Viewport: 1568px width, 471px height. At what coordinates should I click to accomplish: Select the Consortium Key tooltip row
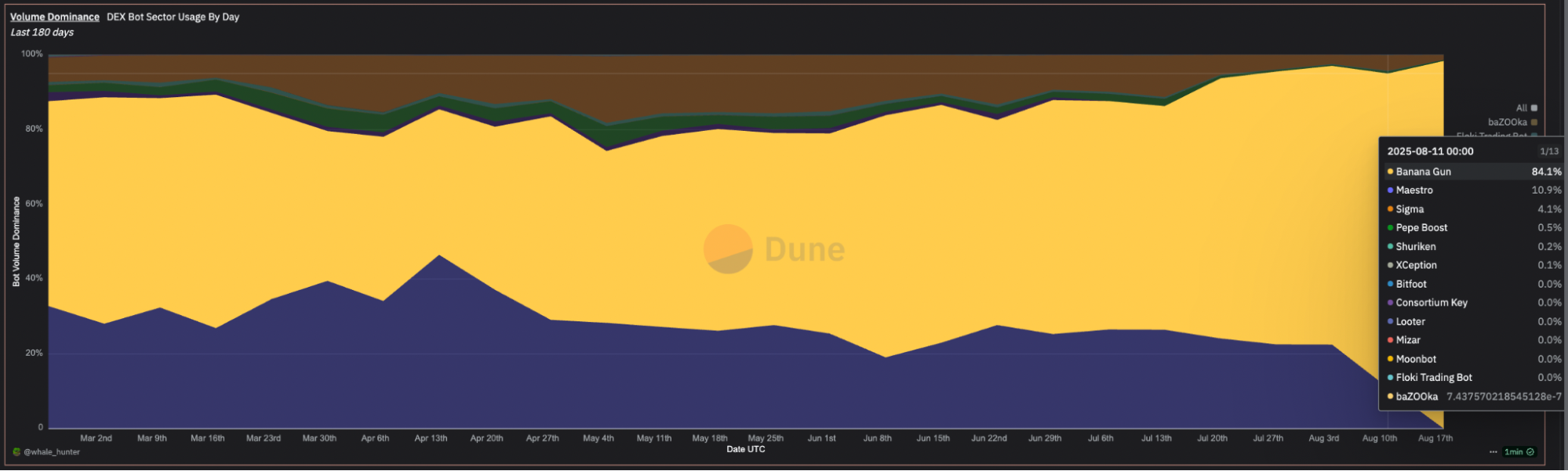coord(1473,303)
